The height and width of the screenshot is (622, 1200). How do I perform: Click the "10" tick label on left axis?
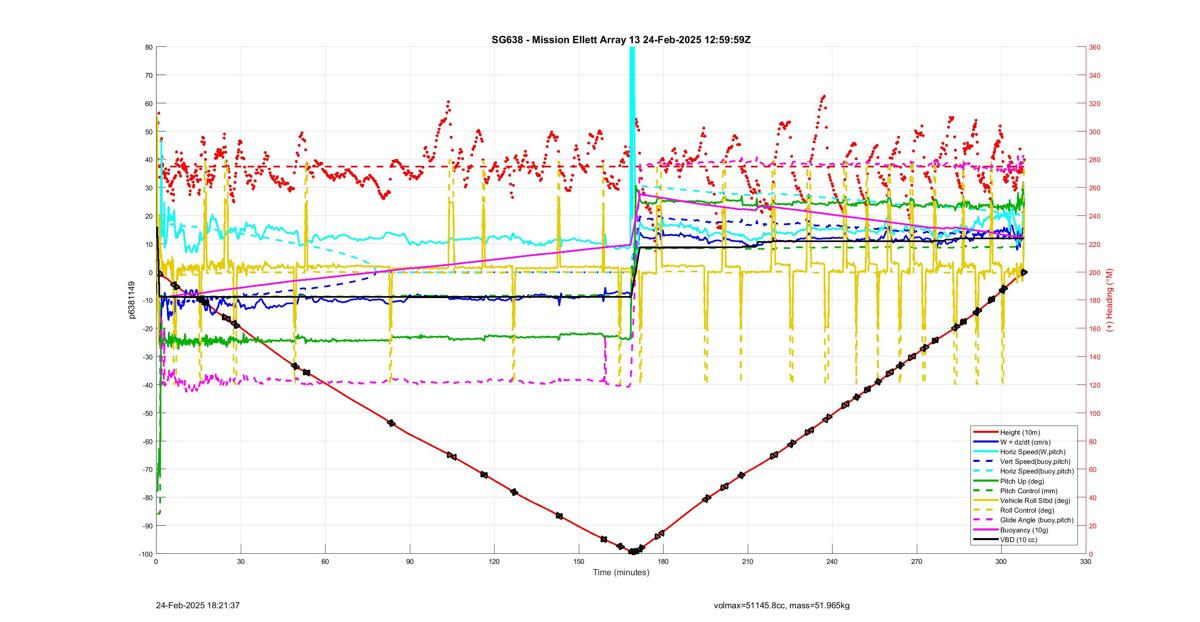(x=148, y=244)
